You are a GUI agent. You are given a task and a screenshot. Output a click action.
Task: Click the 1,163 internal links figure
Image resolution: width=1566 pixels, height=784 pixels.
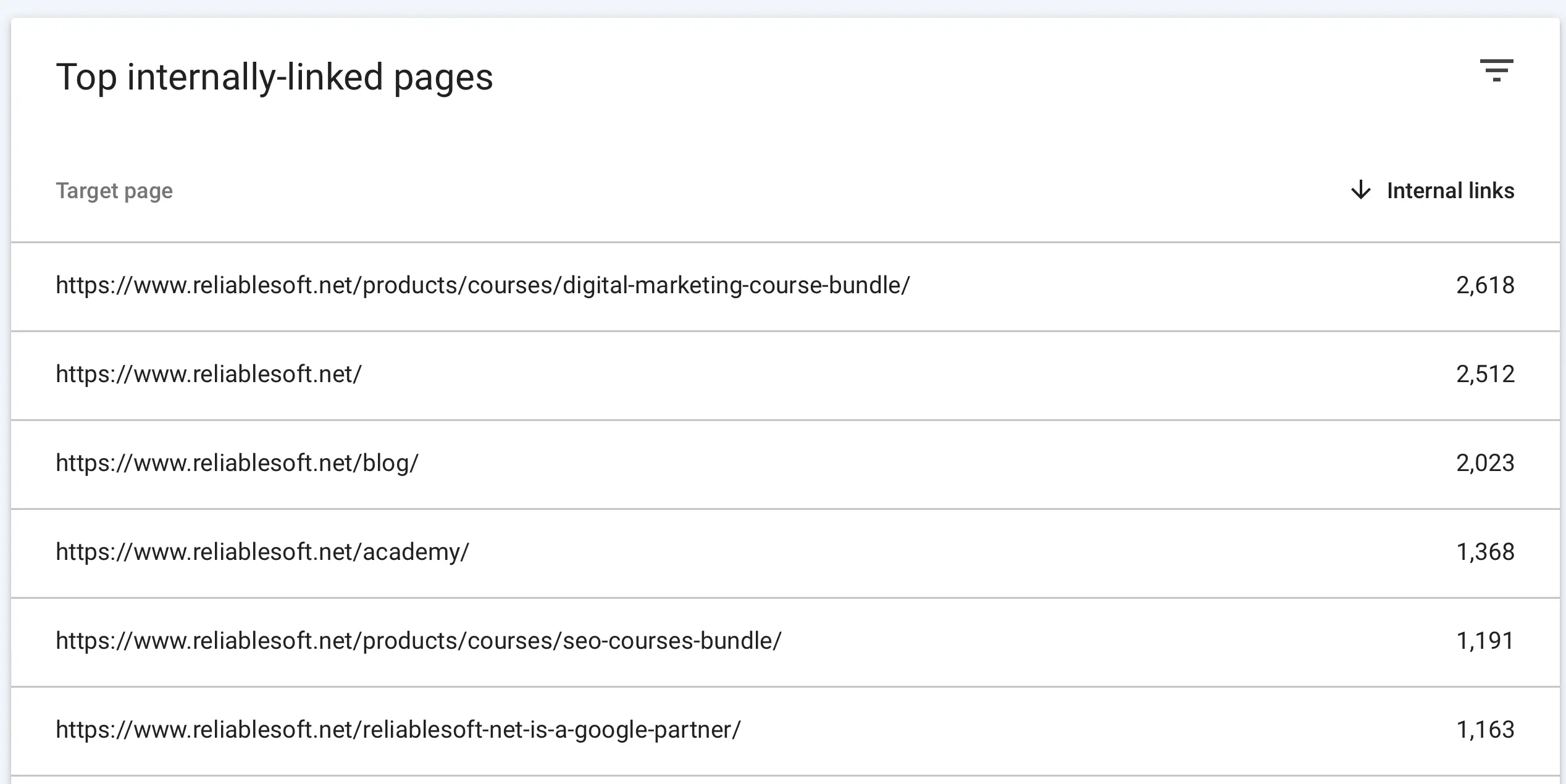tap(1484, 730)
